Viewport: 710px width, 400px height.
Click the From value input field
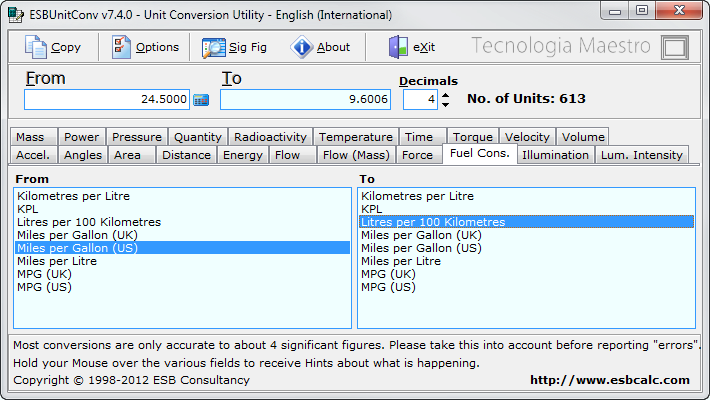point(107,99)
